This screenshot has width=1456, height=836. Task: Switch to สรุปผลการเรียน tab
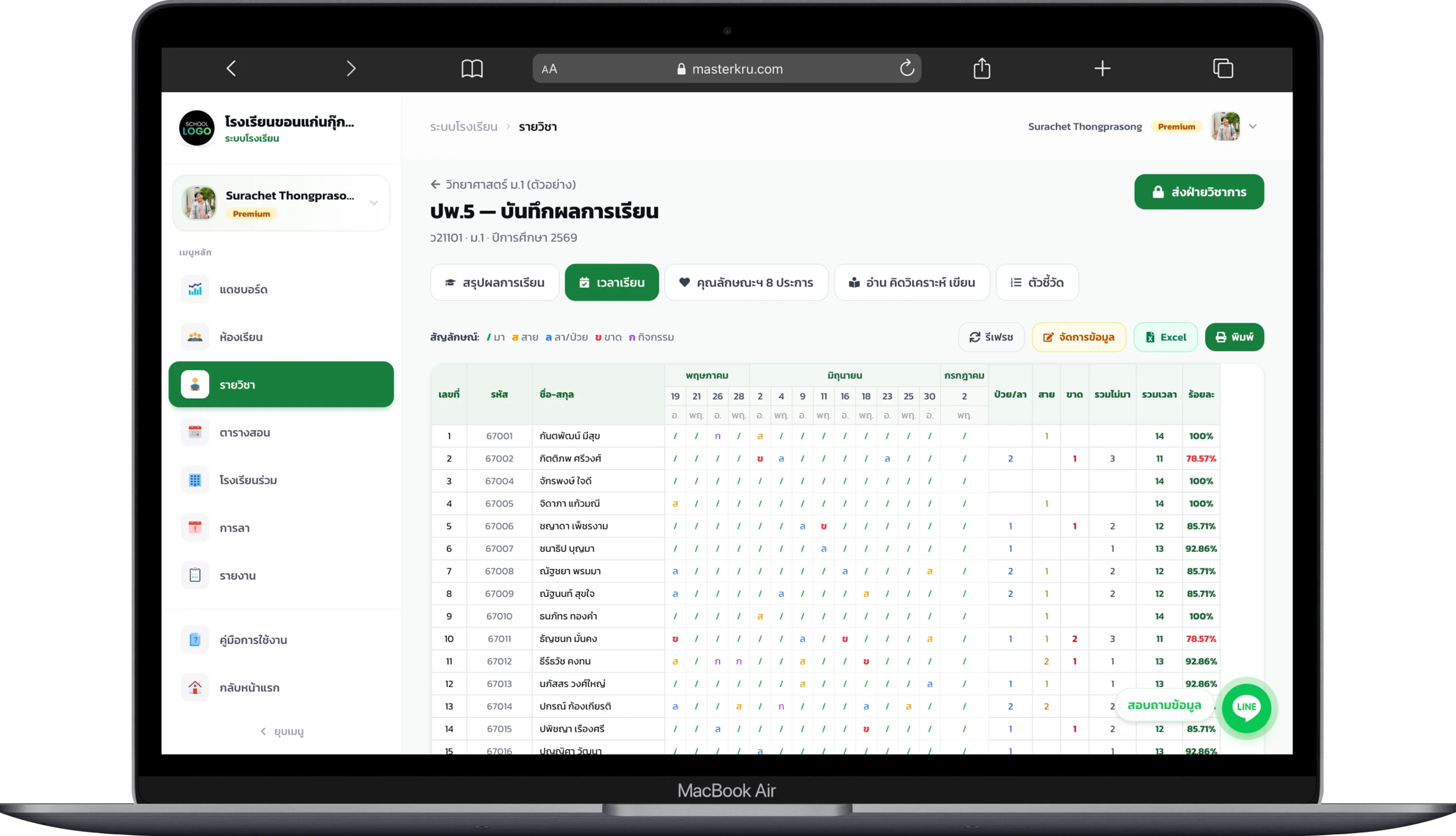(494, 283)
